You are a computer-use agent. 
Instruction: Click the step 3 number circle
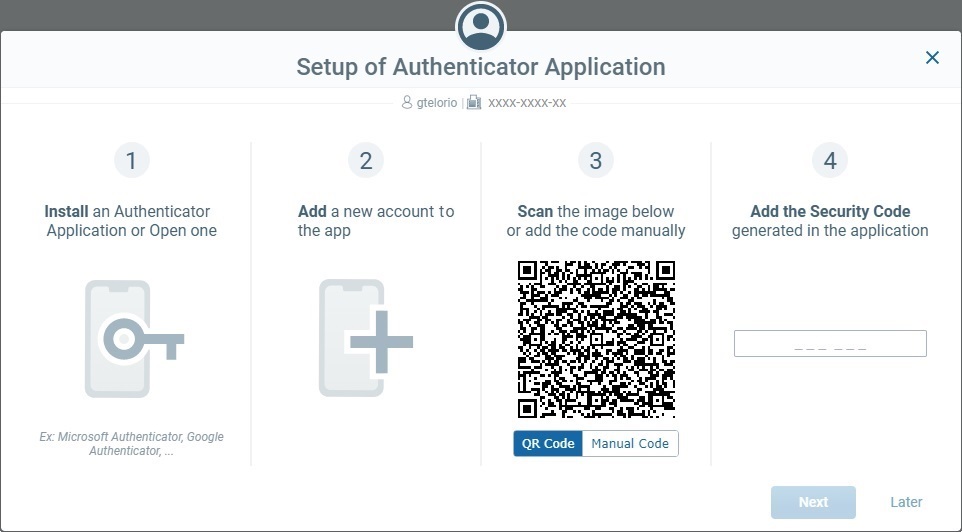tap(596, 160)
